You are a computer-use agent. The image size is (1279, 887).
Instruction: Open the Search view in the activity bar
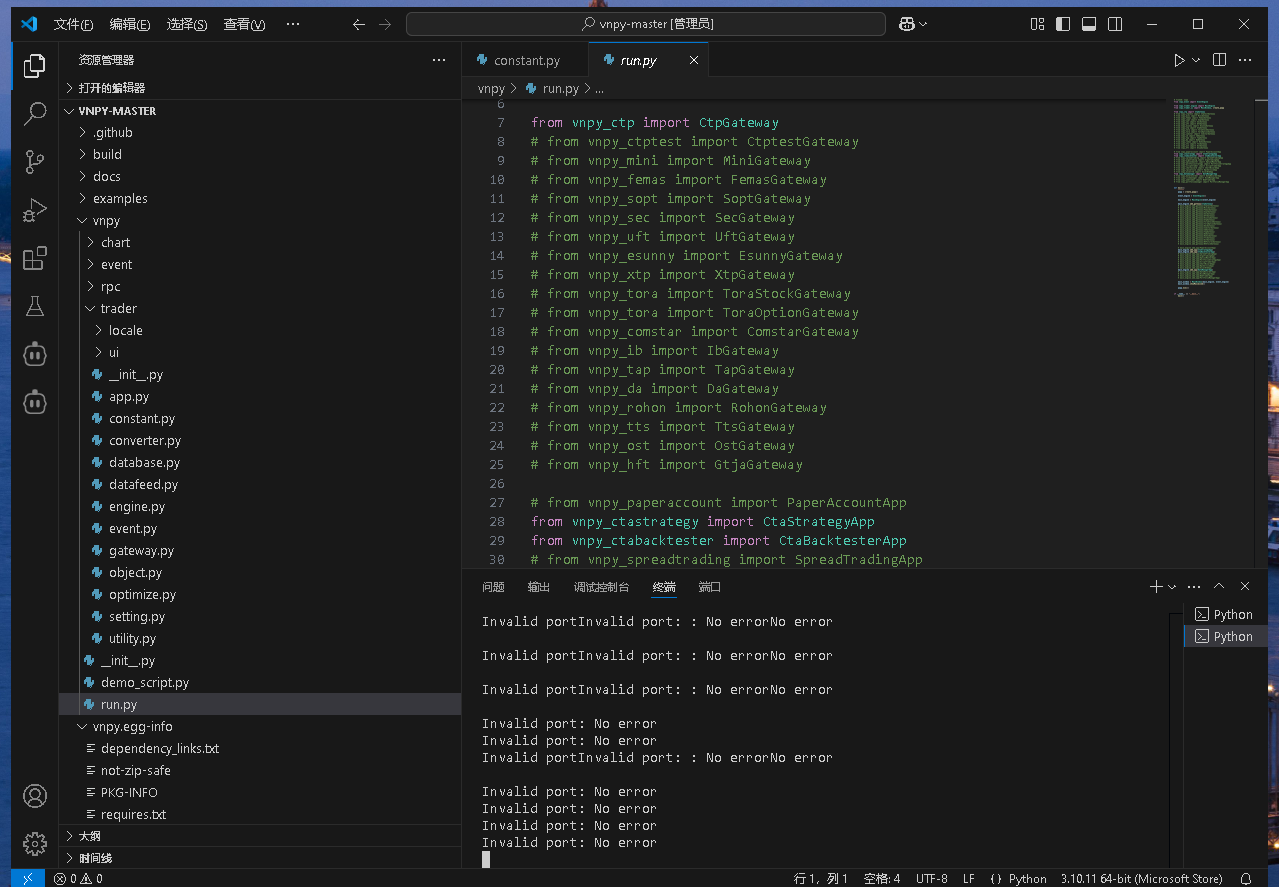click(x=35, y=113)
